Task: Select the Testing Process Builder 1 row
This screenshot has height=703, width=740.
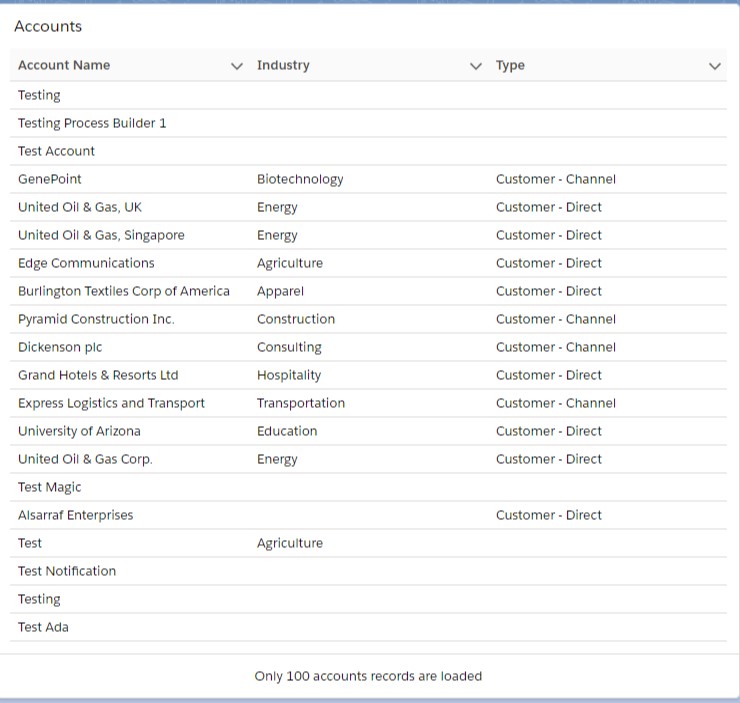Action: click(368, 123)
